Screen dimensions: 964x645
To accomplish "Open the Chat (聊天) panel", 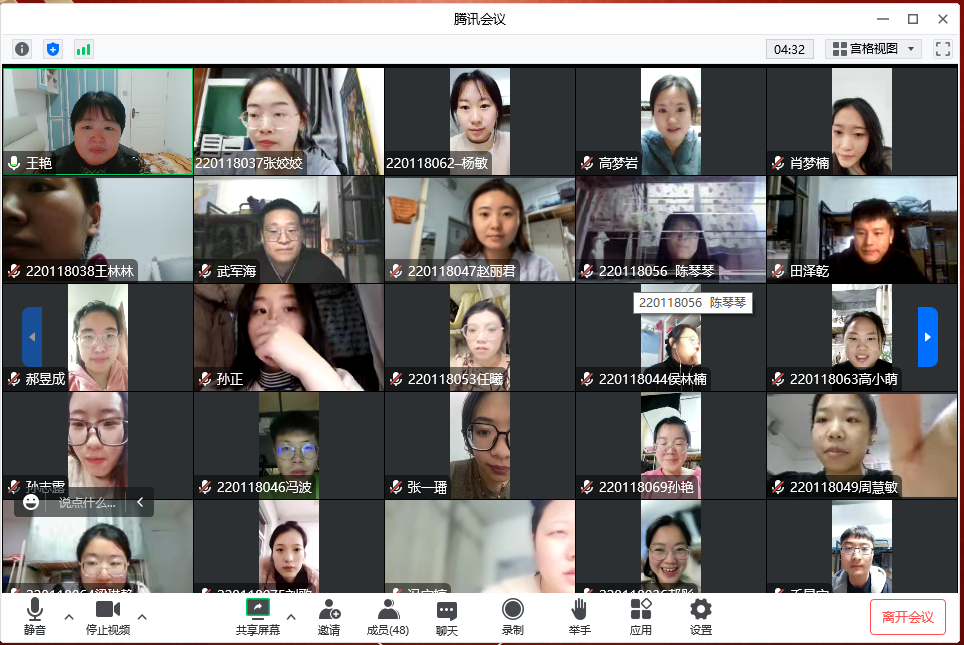I will coord(447,616).
